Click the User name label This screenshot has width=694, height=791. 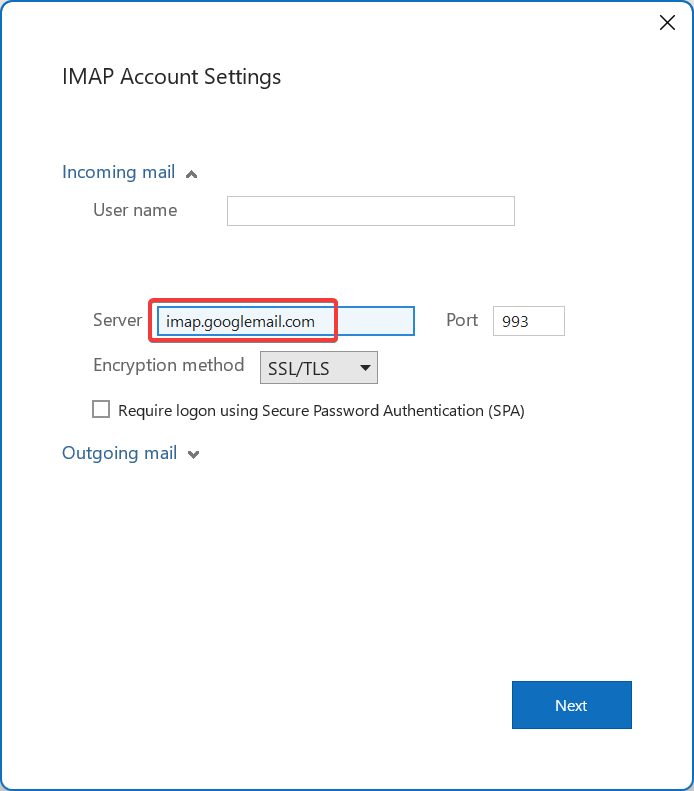135,210
